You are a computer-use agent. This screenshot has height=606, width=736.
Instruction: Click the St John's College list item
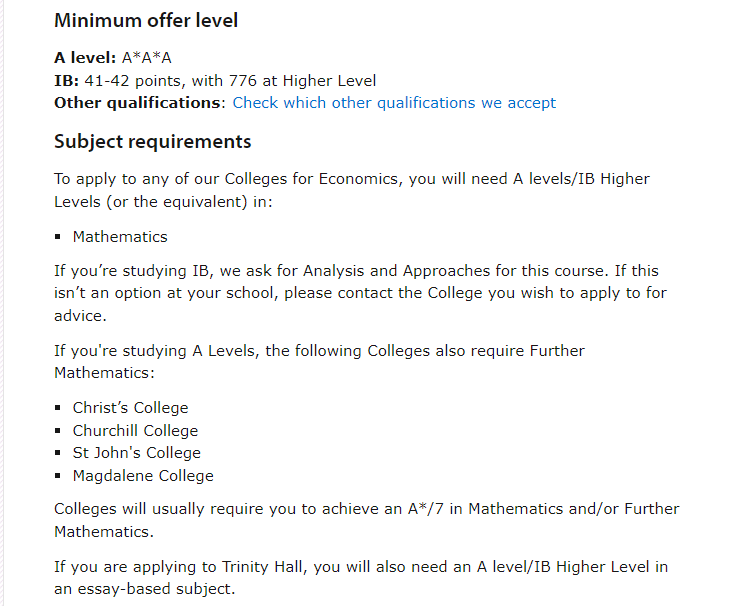pos(137,453)
